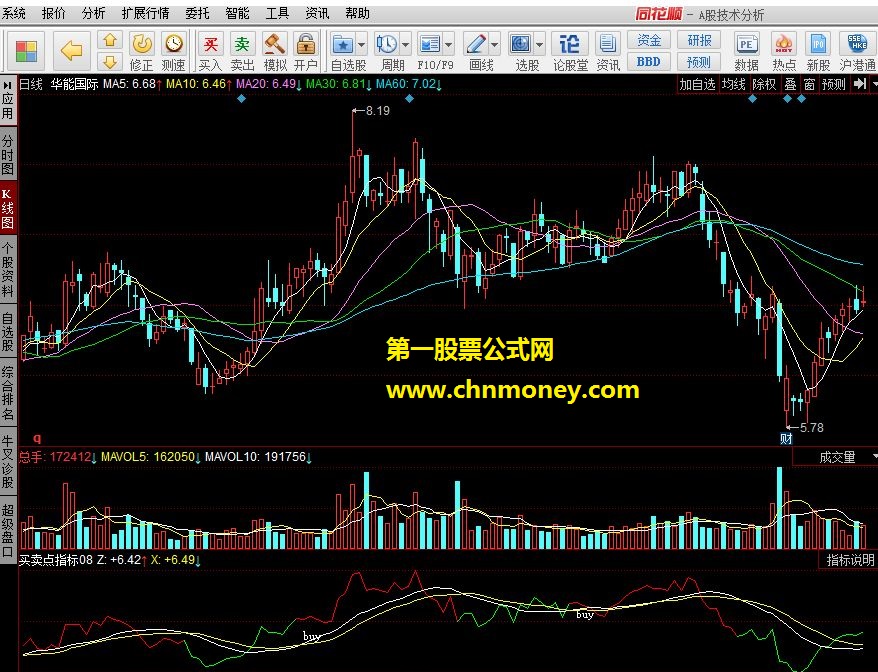878x672 pixels.
Task: Open the F10/F9 company info icon
Action: [x=429, y=44]
